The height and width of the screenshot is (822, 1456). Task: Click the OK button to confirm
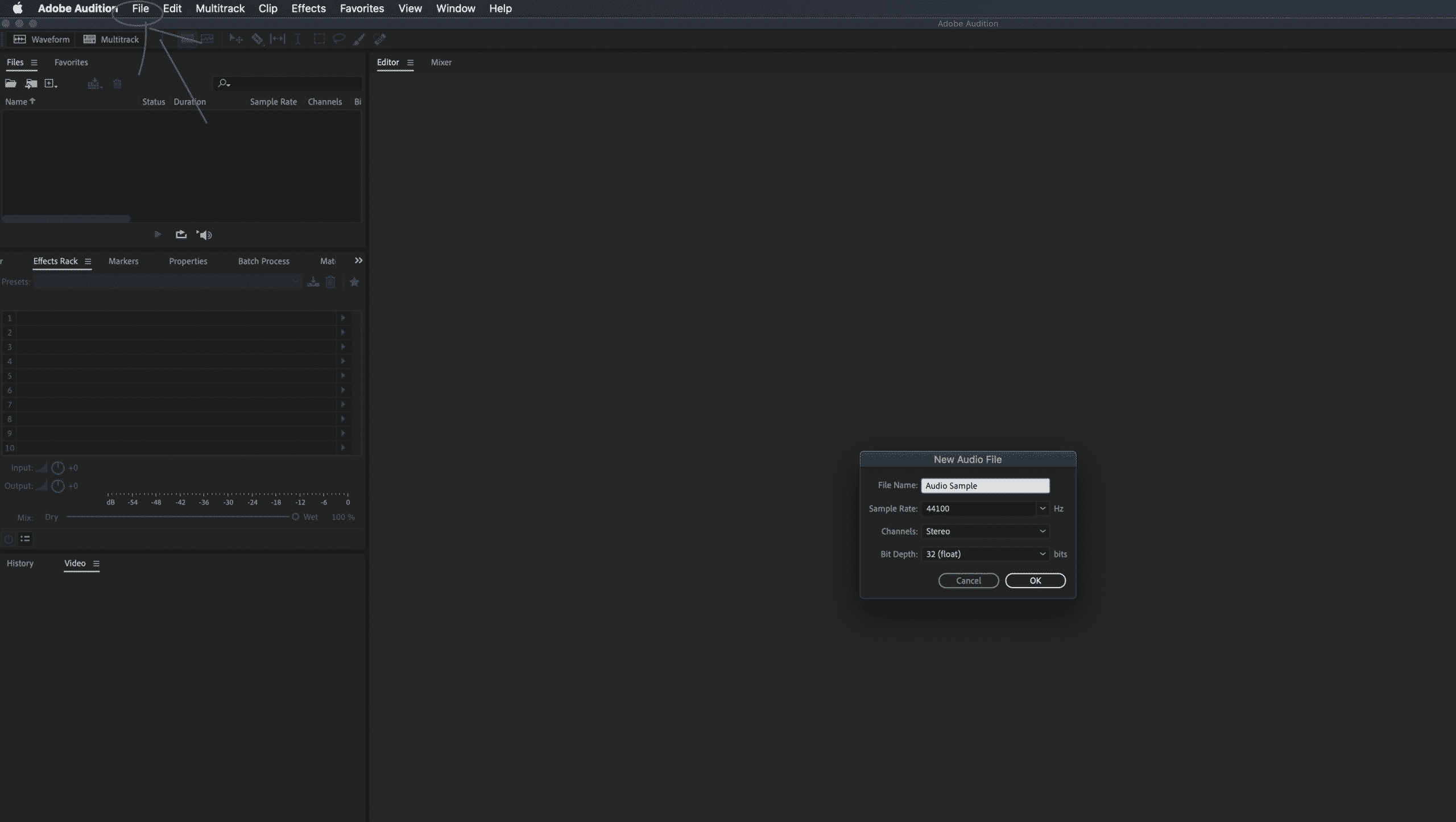[x=1035, y=580]
